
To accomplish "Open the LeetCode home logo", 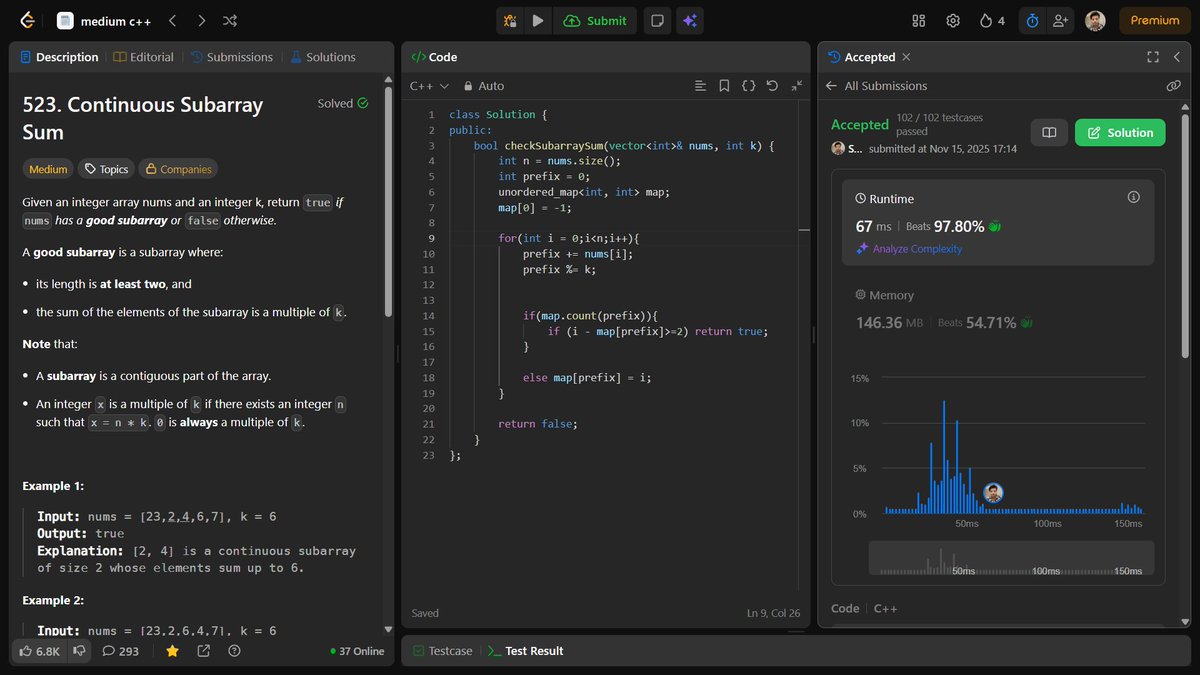I will [x=27, y=20].
